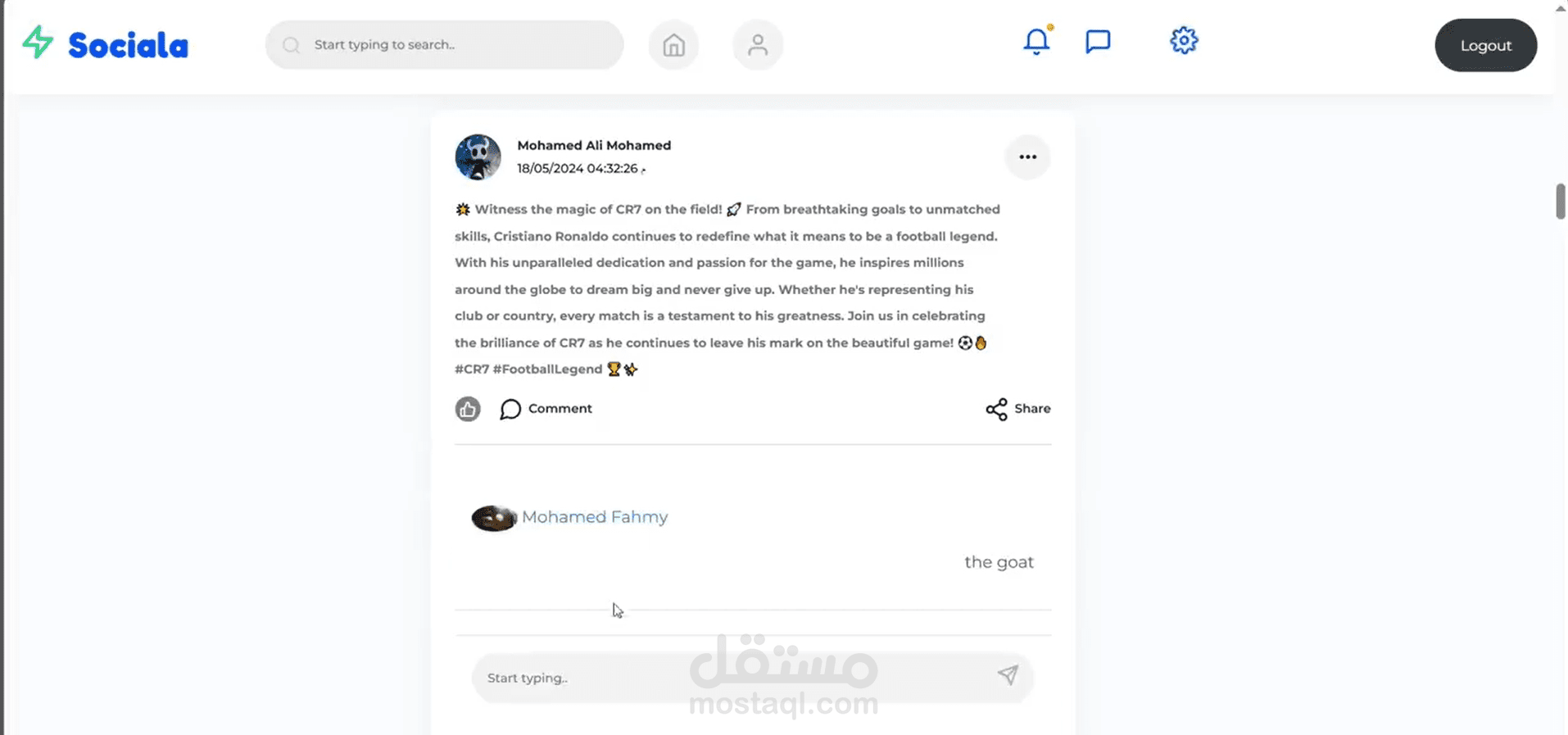Open the notifications bell
This screenshot has width=1568, height=735.
point(1036,40)
